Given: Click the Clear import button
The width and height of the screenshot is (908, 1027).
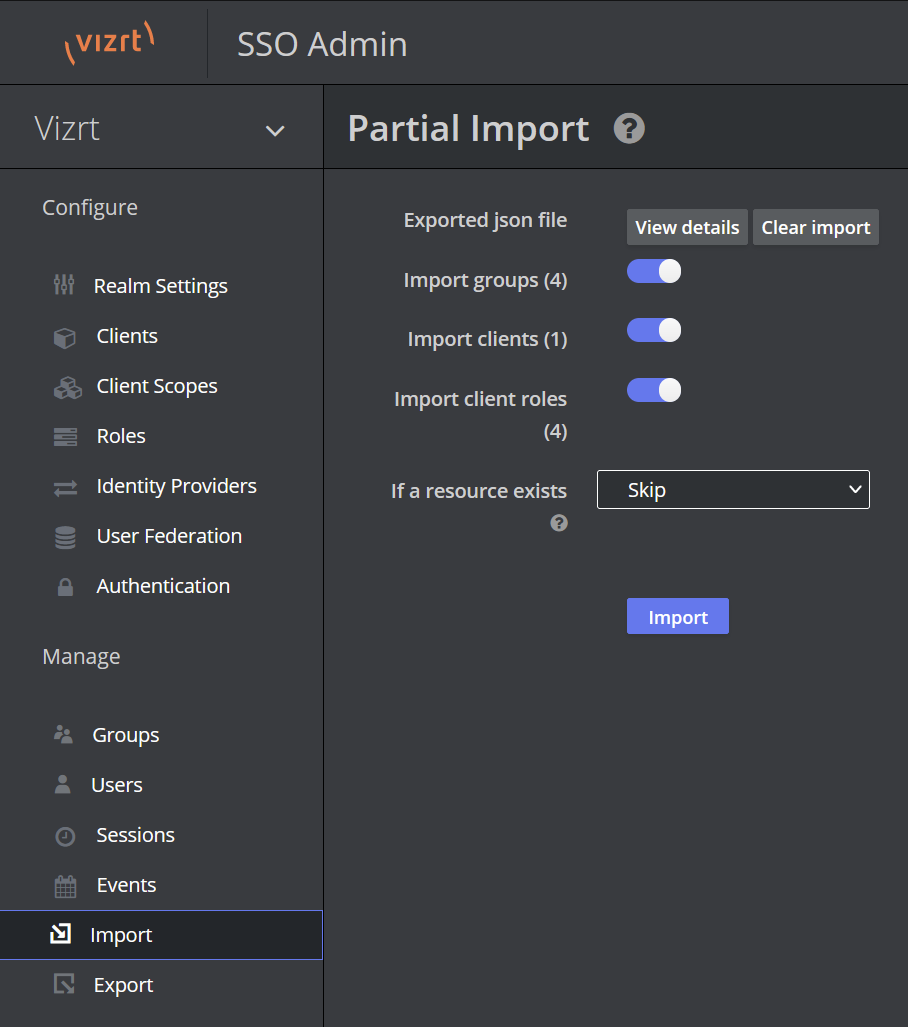Looking at the screenshot, I should (x=815, y=227).
